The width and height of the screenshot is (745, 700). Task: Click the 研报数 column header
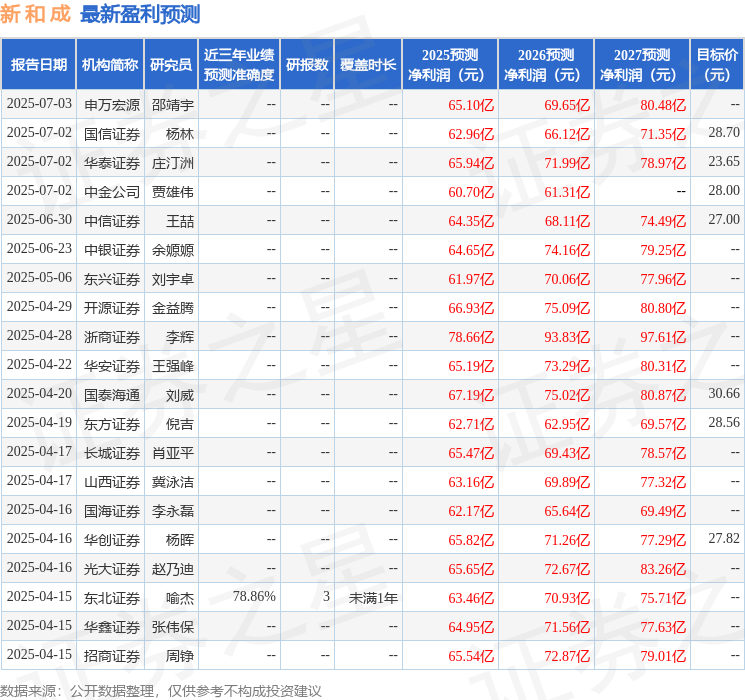click(307, 65)
